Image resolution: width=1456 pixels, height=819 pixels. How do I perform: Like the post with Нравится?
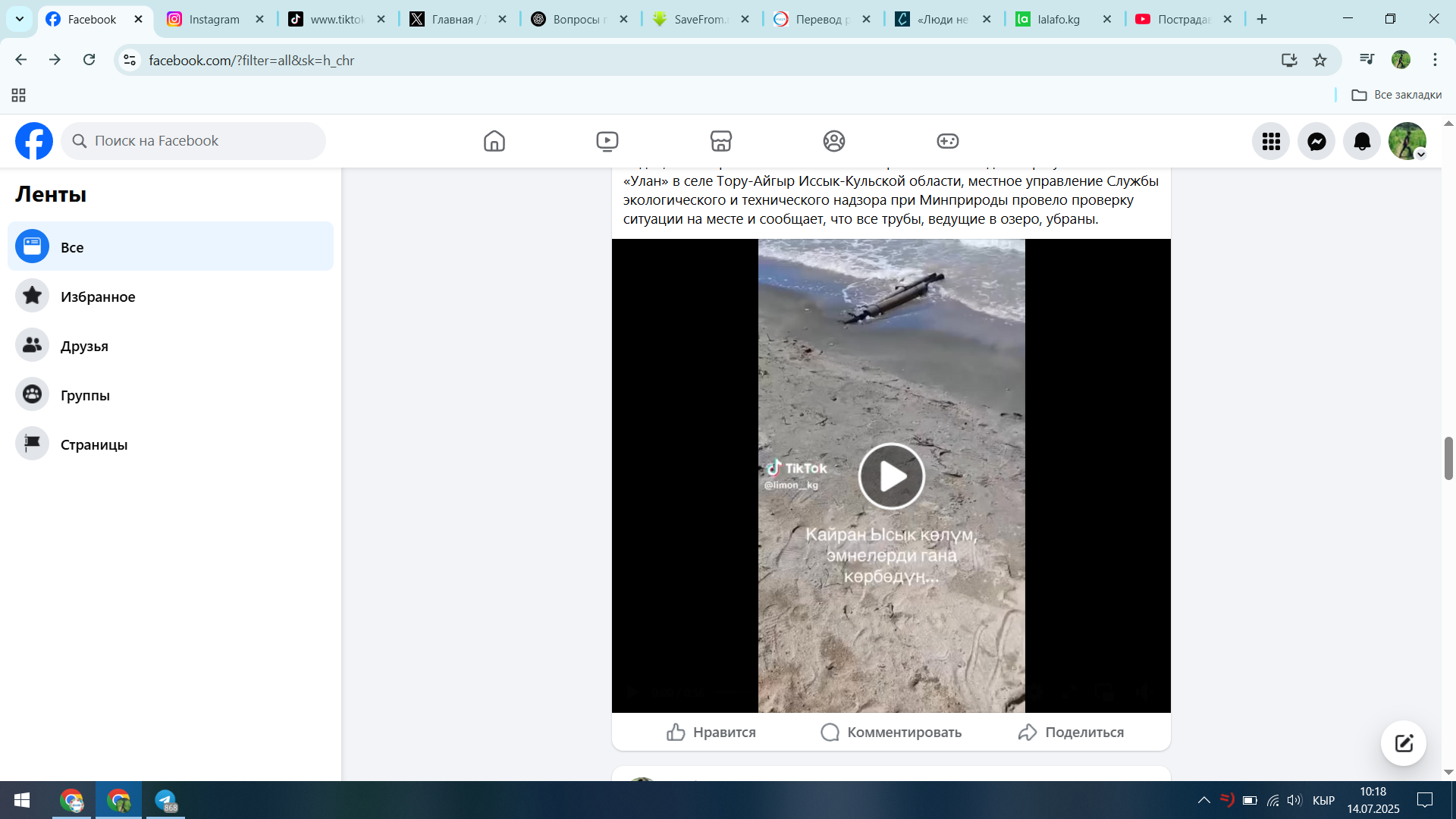(711, 733)
